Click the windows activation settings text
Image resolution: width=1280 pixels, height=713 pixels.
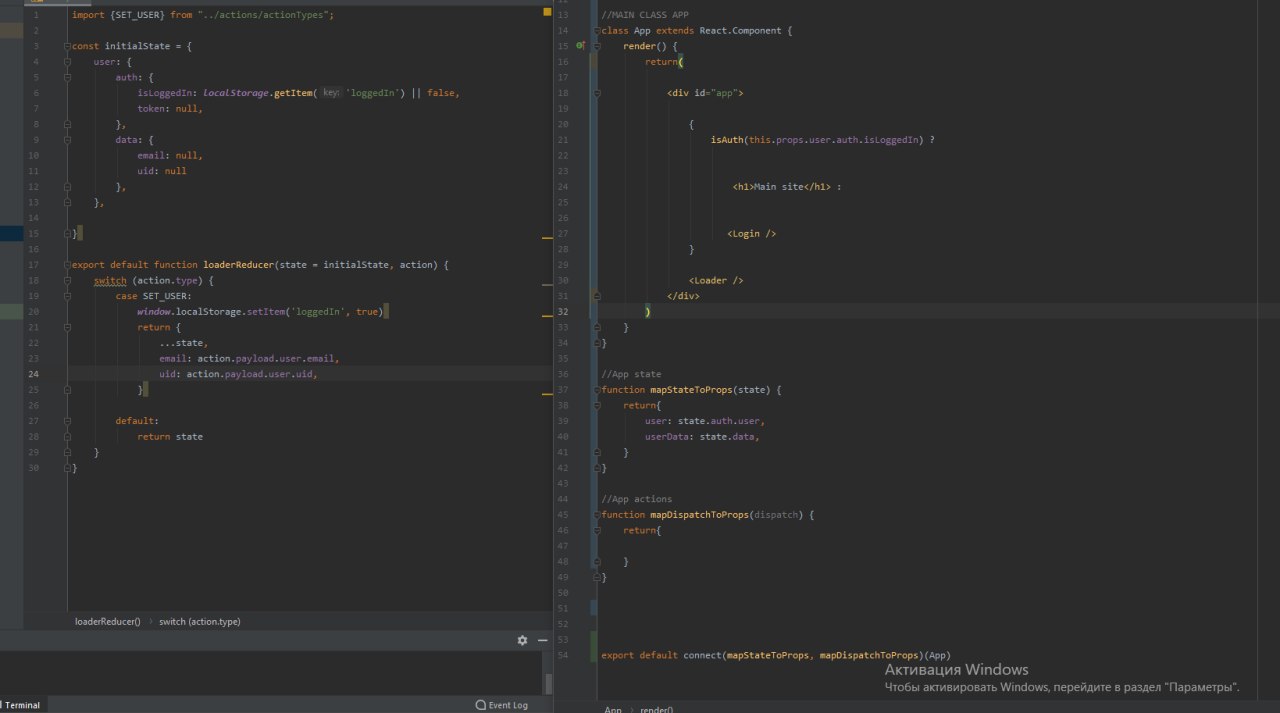click(x=1062, y=687)
